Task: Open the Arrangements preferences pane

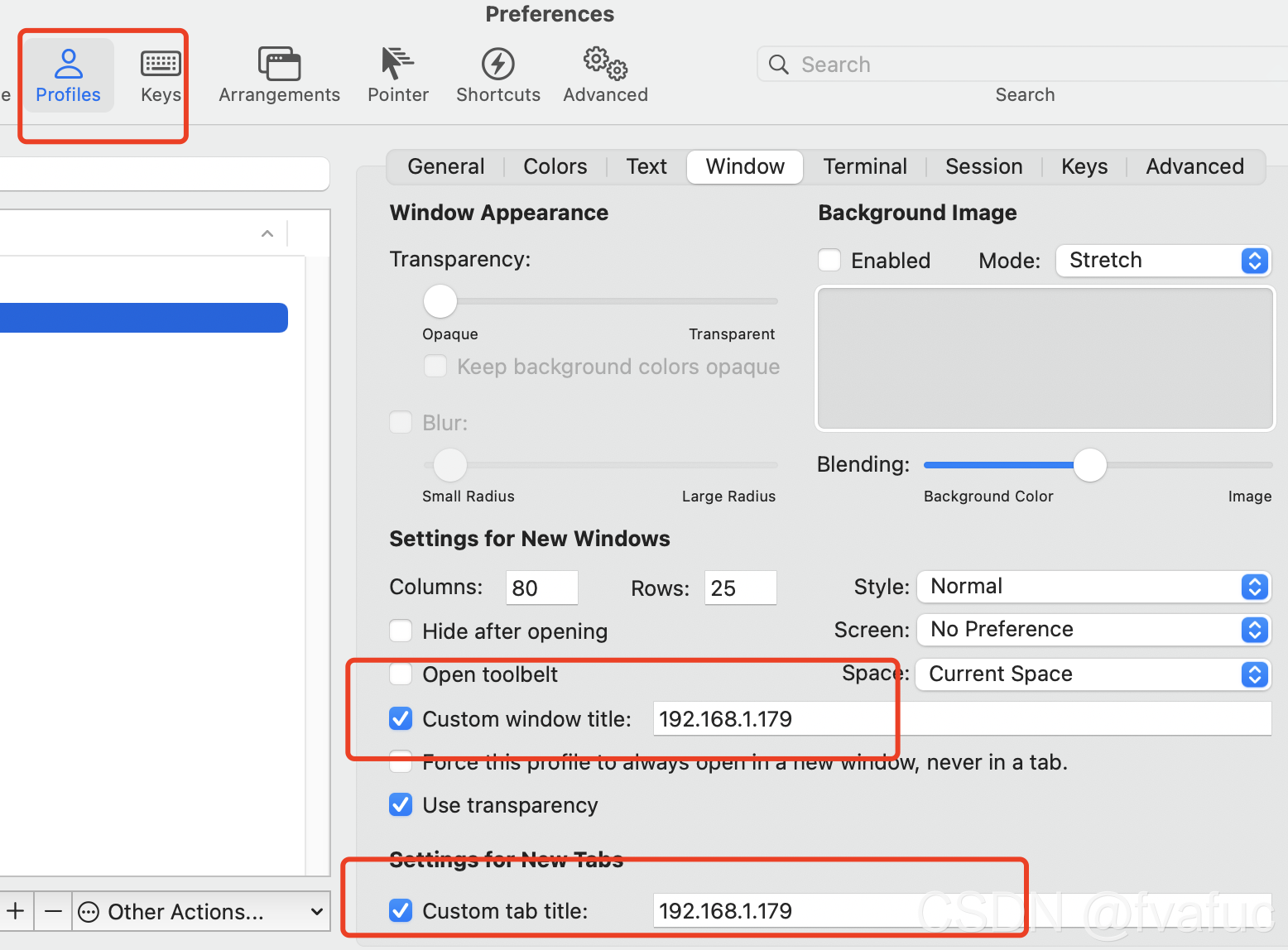Action: [279, 75]
